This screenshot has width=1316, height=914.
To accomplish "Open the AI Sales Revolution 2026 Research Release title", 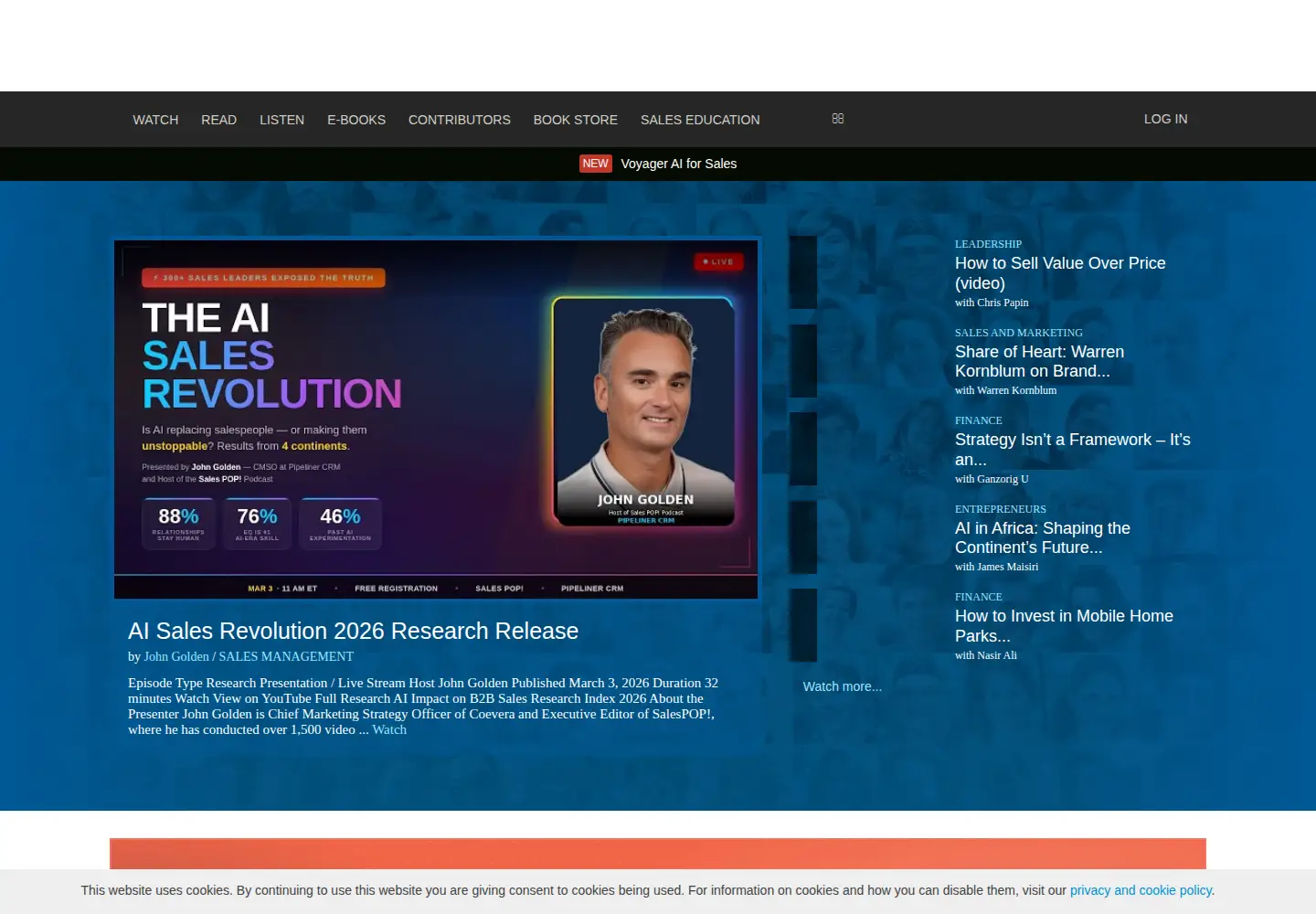I will (353, 631).
